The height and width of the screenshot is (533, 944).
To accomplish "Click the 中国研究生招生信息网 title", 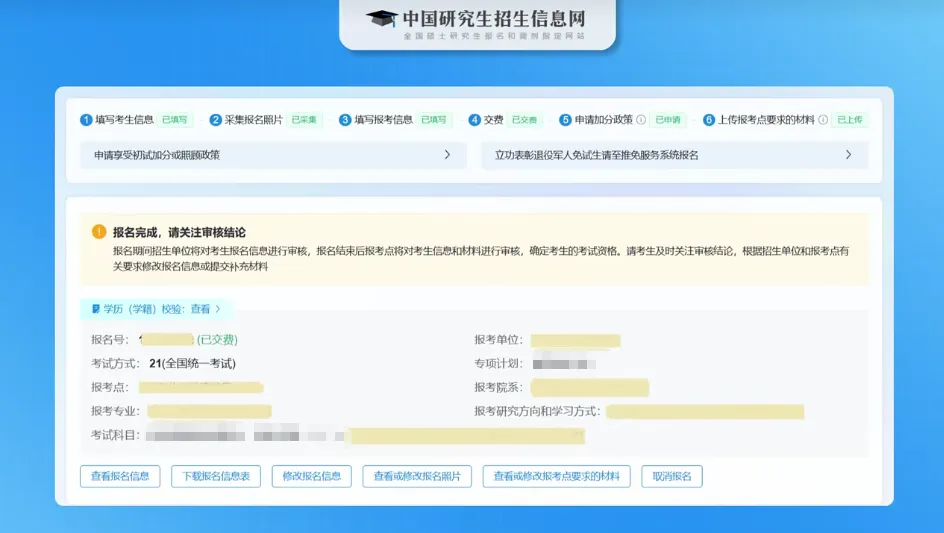I will click(494, 18).
